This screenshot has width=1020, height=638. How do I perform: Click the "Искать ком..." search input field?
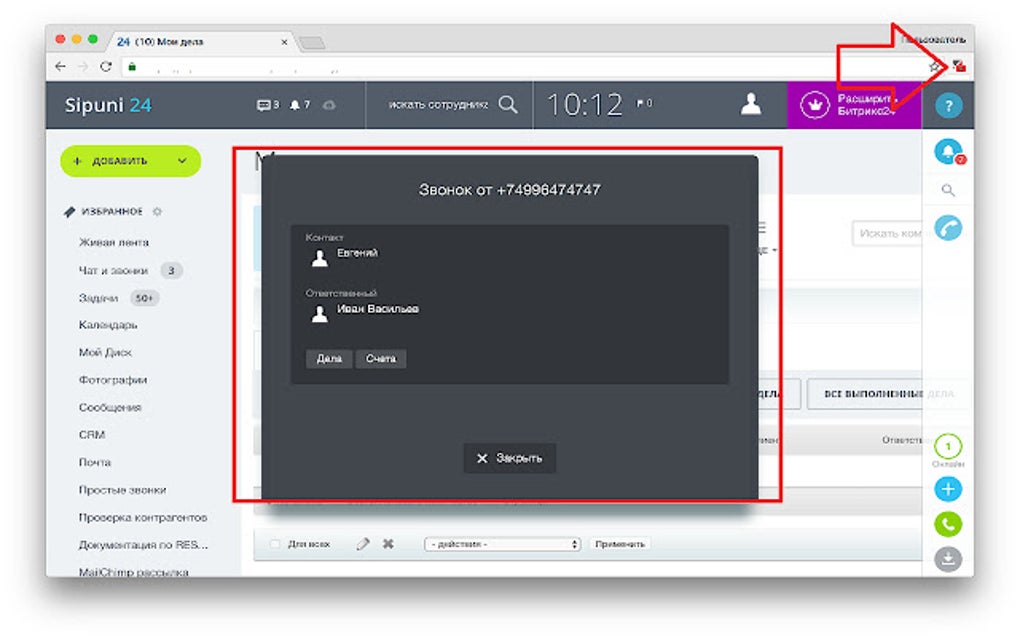tap(887, 233)
